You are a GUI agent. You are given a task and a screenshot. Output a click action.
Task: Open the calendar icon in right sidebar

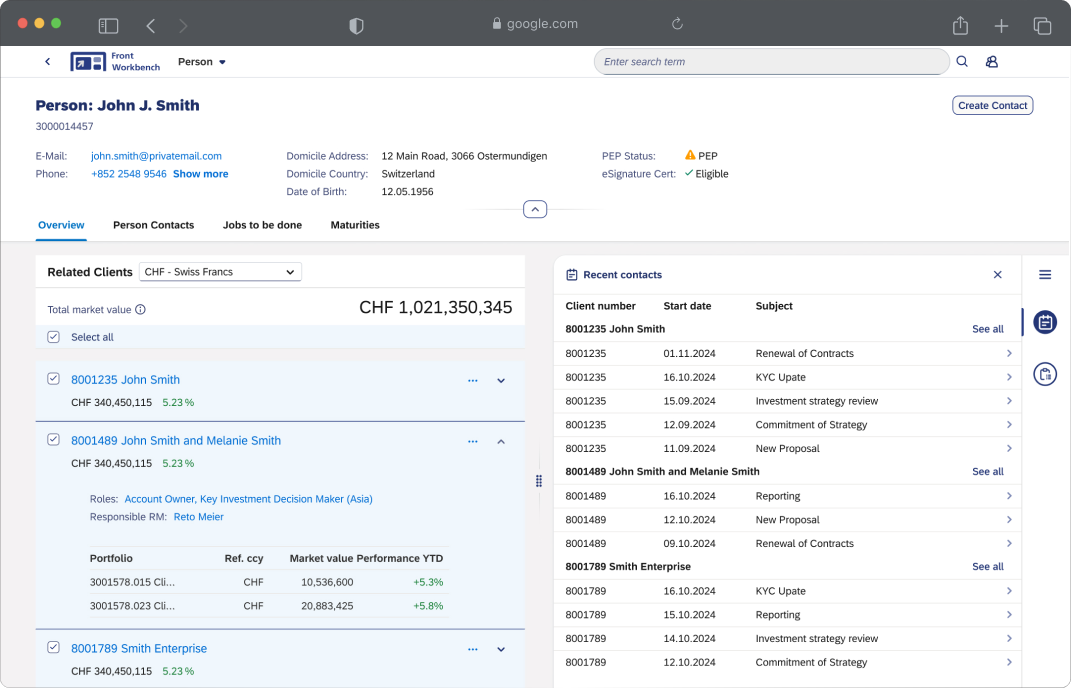(x=1045, y=322)
